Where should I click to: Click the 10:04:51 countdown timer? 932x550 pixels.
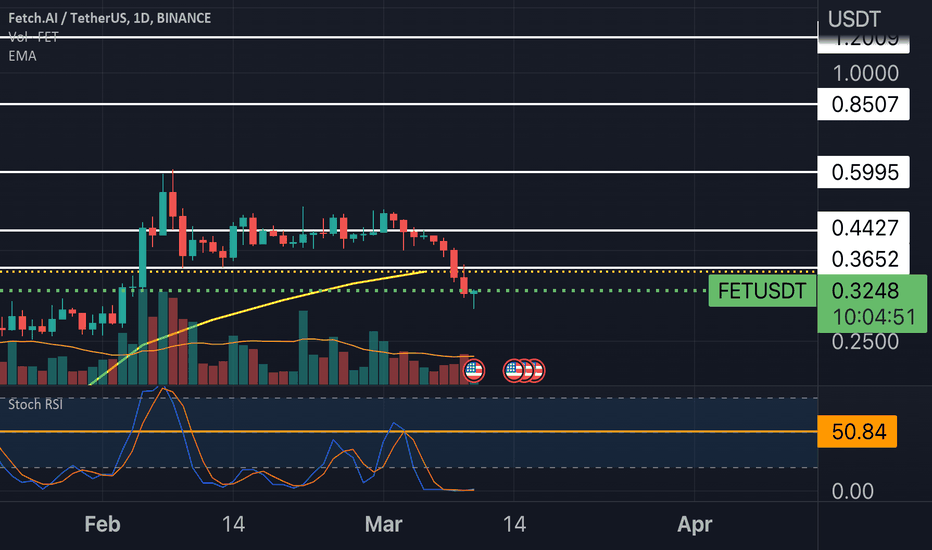(874, 317)
